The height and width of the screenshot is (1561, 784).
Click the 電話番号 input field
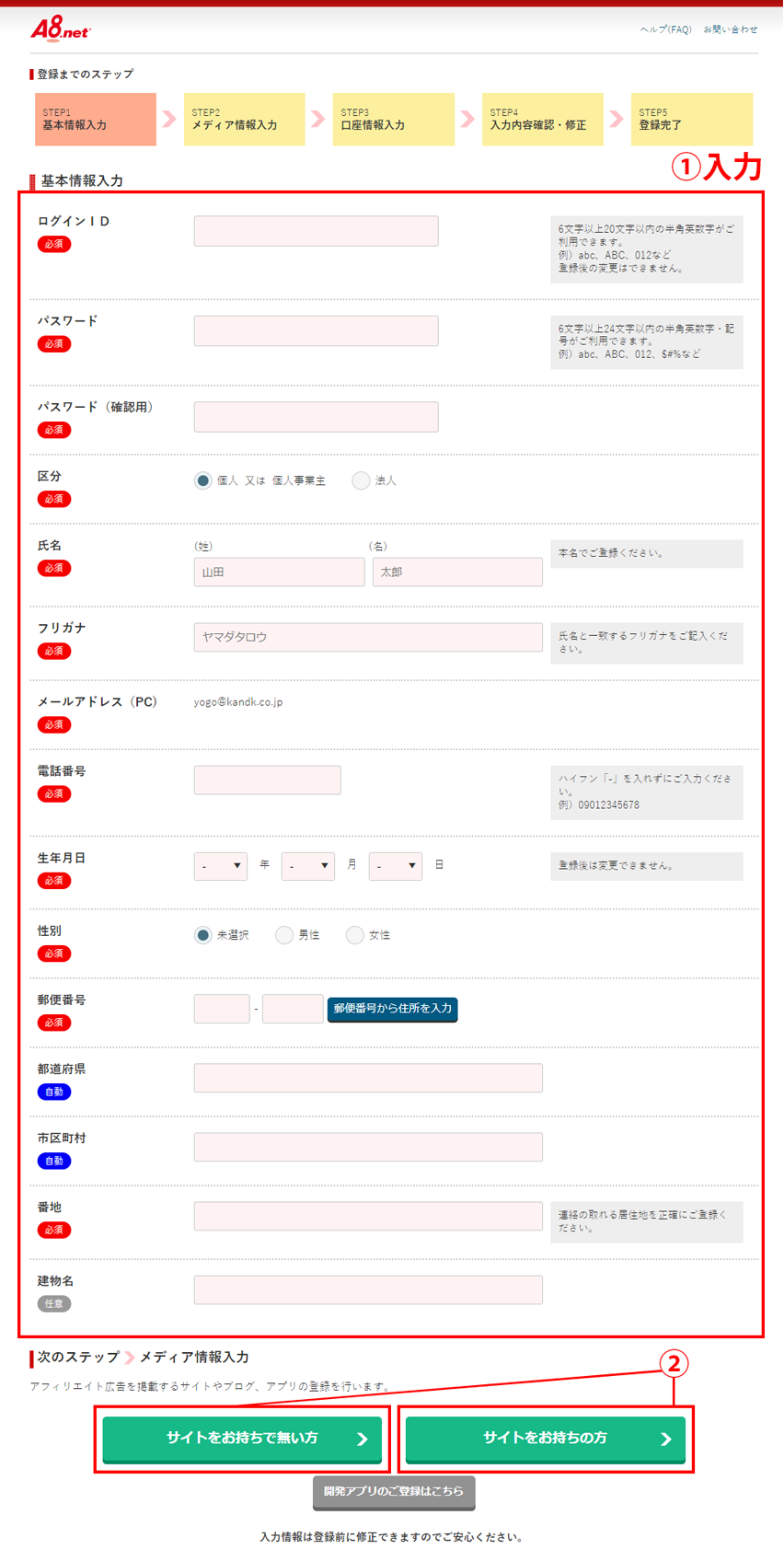[x=267, y=780]
